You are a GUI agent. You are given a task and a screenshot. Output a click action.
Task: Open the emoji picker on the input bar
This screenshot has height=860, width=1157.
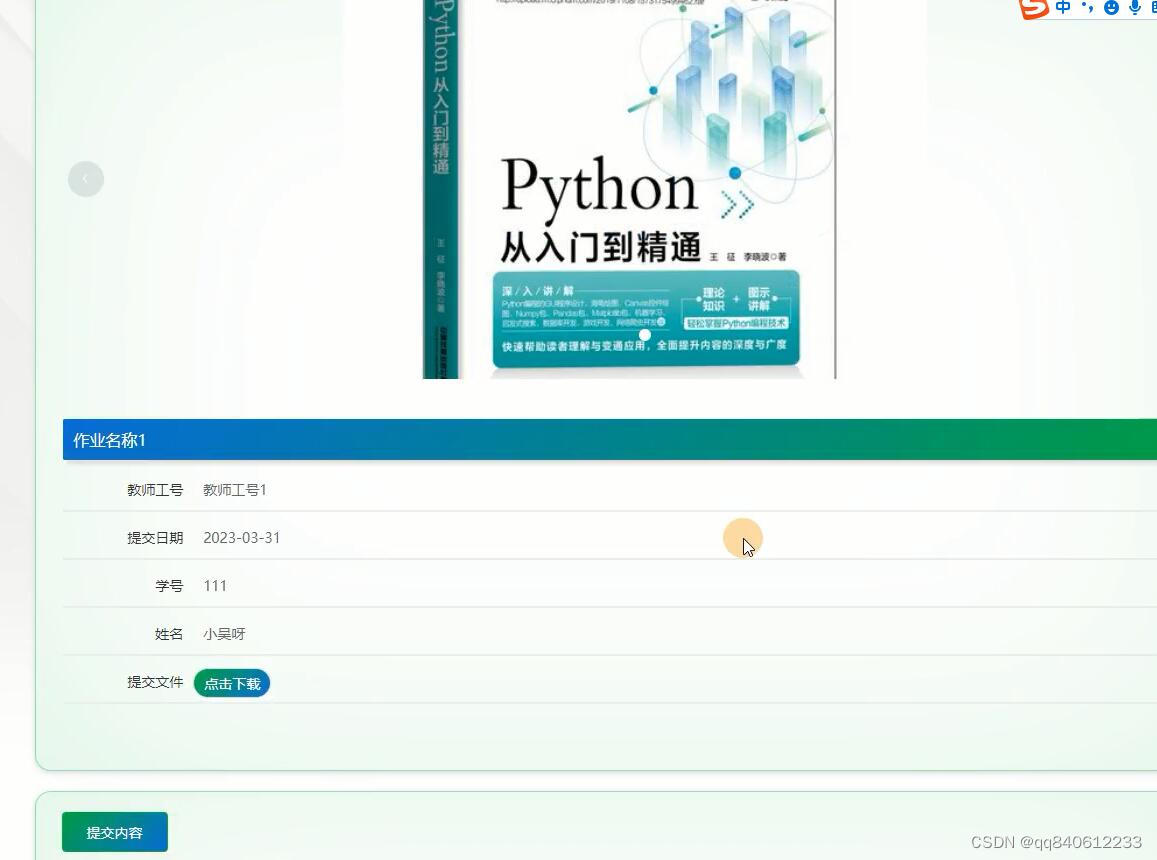click(1111, 8)
